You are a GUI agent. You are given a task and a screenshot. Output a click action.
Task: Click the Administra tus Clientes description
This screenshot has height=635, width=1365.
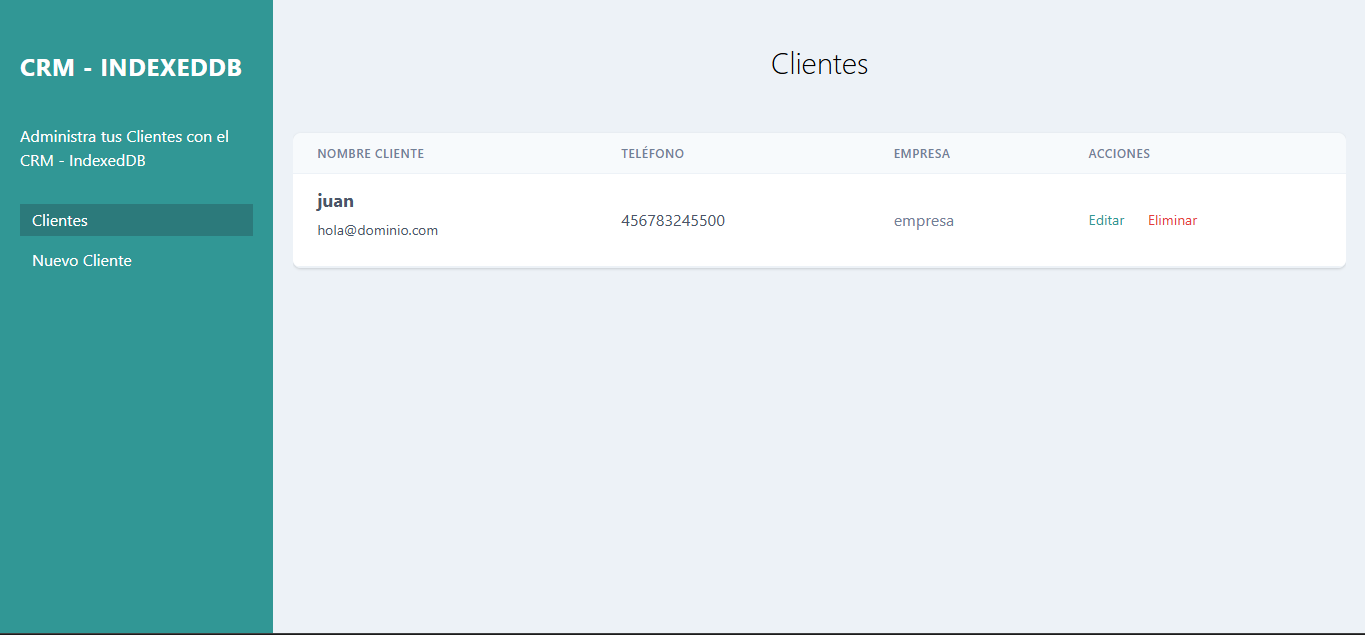[125, 148]
